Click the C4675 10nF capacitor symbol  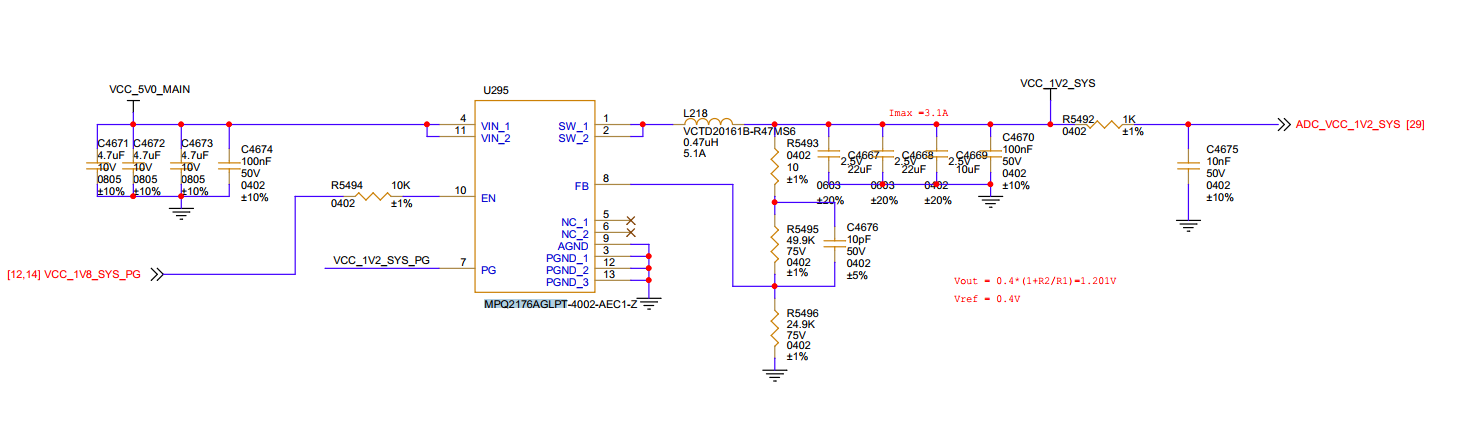pos(1187,166)
